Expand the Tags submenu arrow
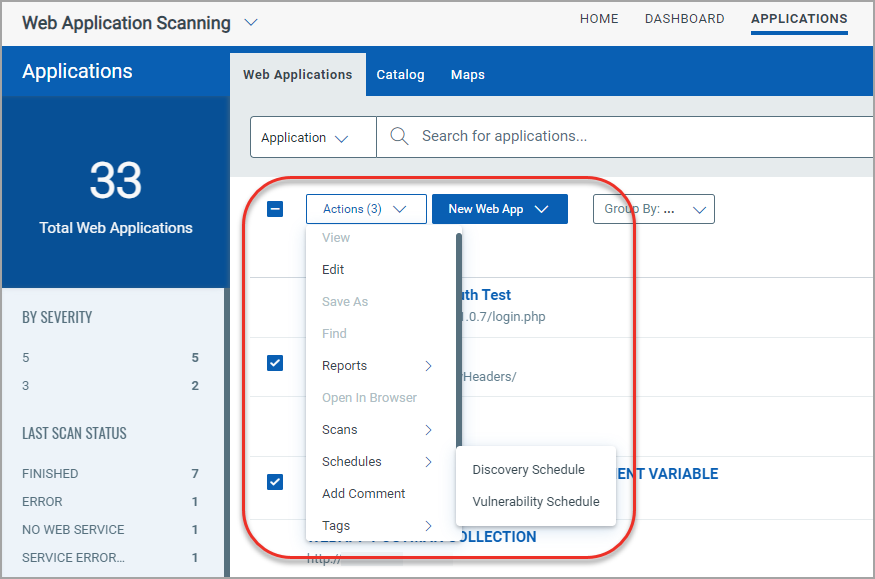This screenshot has height=579, width=875. click(428, 526)
